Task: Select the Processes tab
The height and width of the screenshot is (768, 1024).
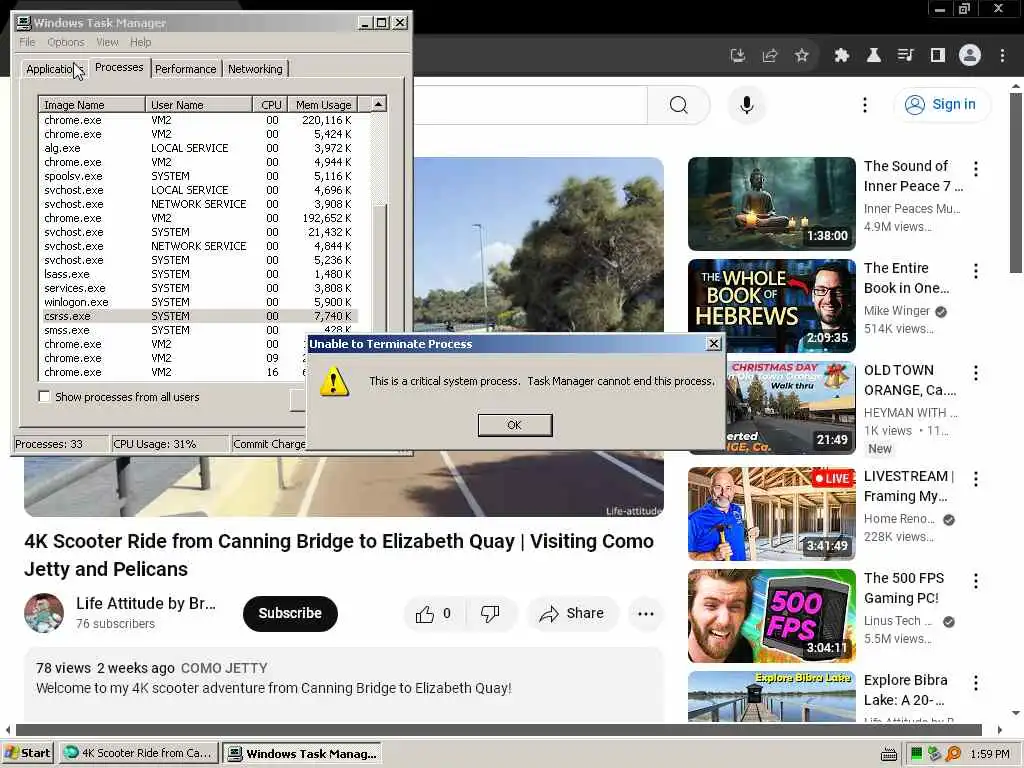Action: (119, 67)
